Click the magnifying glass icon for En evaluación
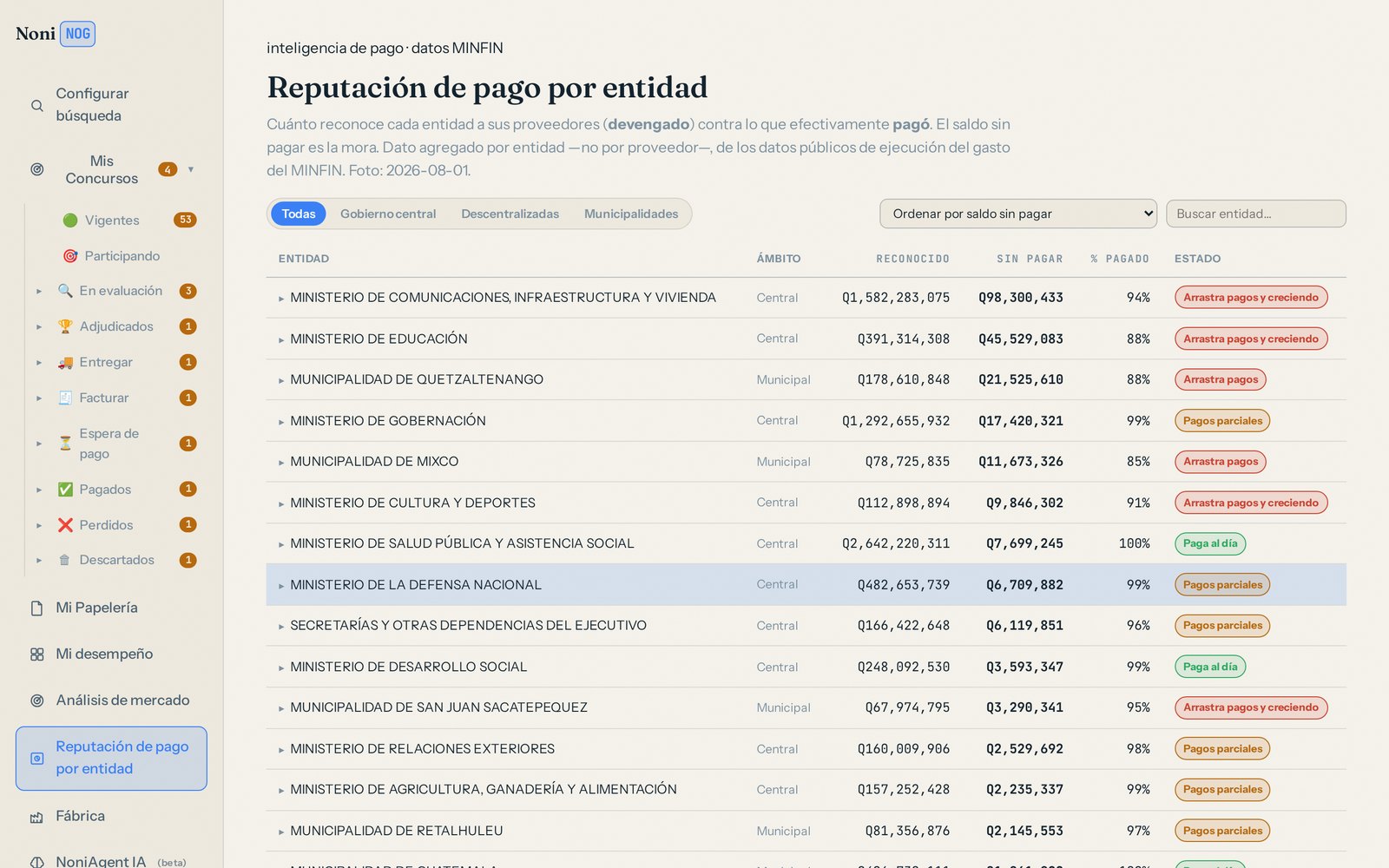This screenshot has width=1389, height=868. click(x=65, y=291)
